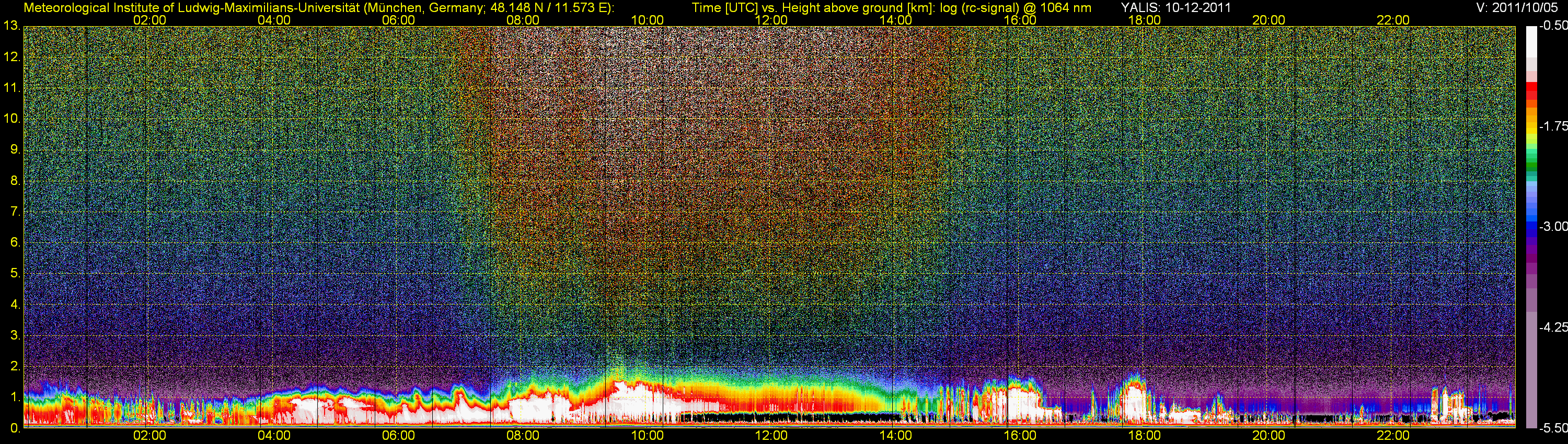
Task: Click the 02:00 label on the top time axis
Action: coord(149,20)
